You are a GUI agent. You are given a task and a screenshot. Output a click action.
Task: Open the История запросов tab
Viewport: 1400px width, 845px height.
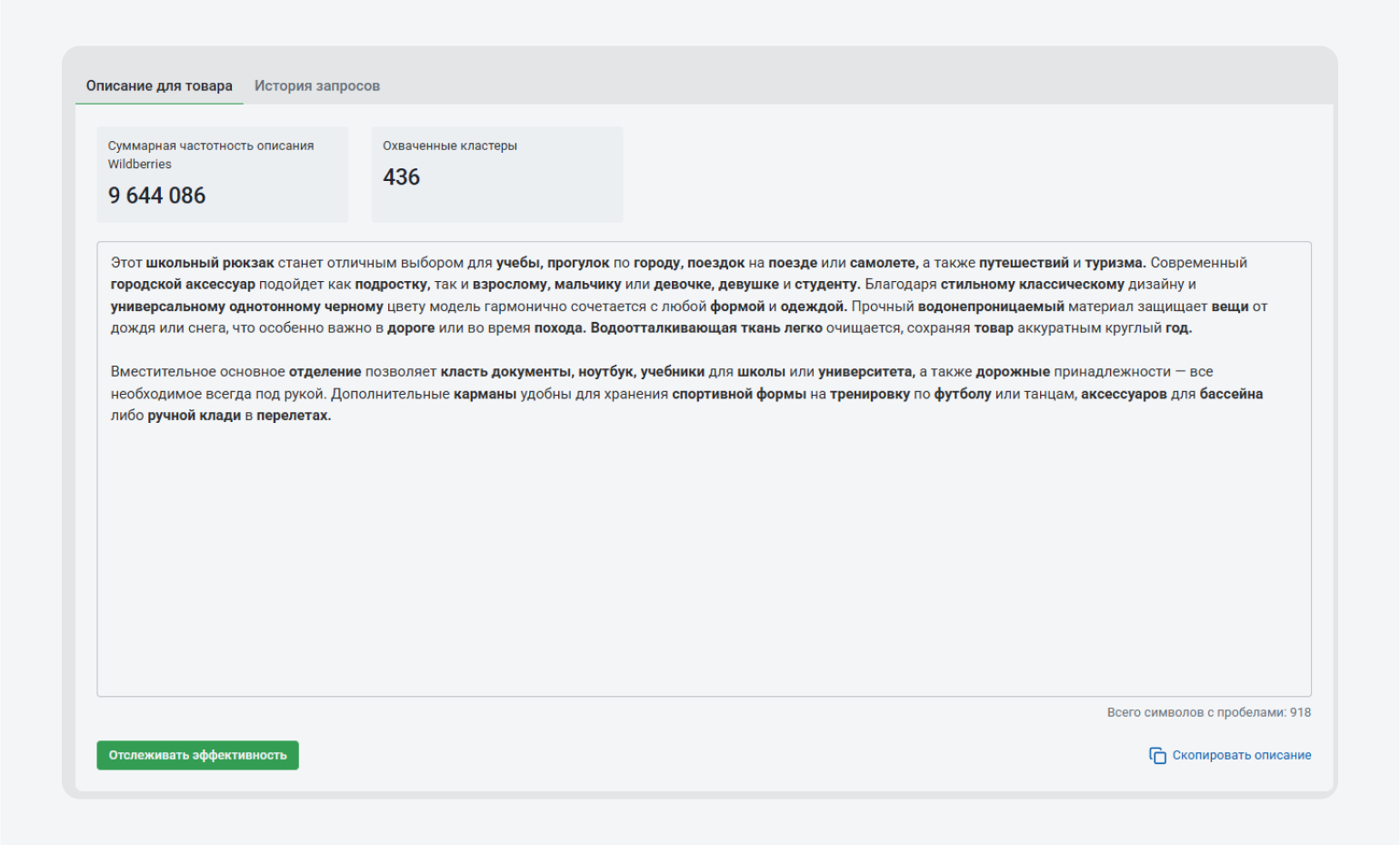pyautogui.click(x=317, y=86)
